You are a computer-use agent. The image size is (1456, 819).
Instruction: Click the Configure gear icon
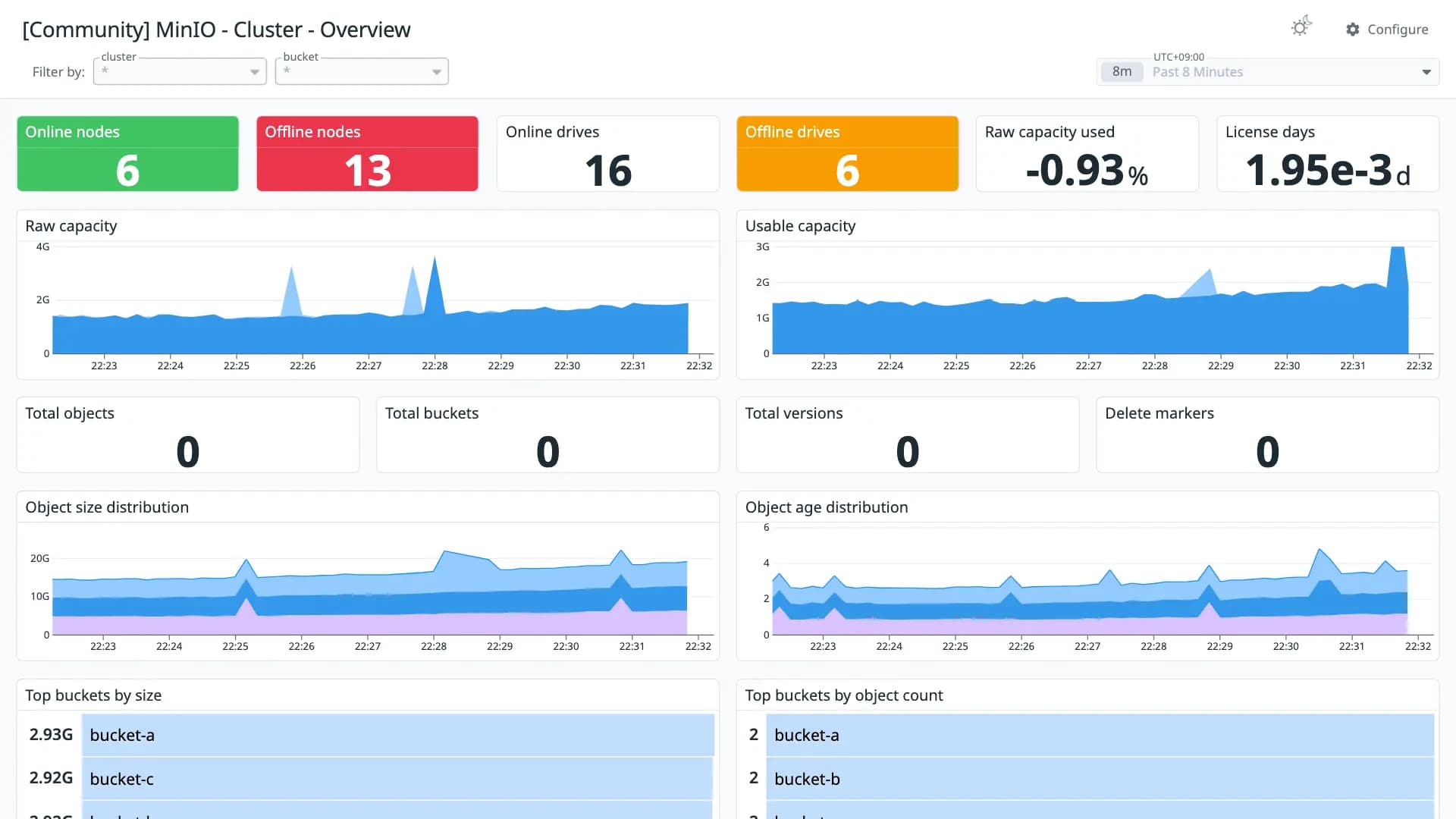(1353, 29)
